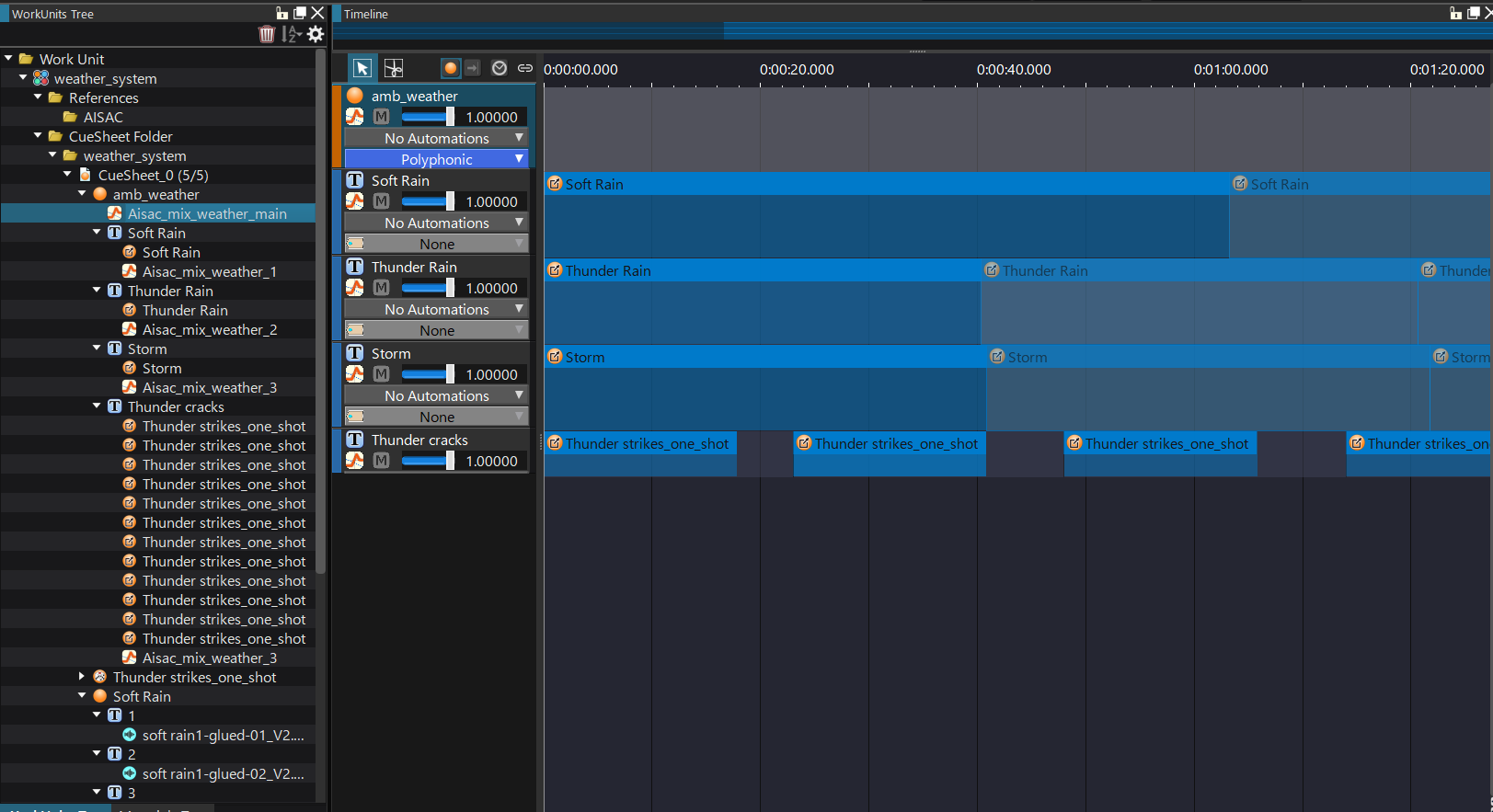Open WorkUnits Tree settings gear
The image size is (1493, 812).
coord(316,34)
